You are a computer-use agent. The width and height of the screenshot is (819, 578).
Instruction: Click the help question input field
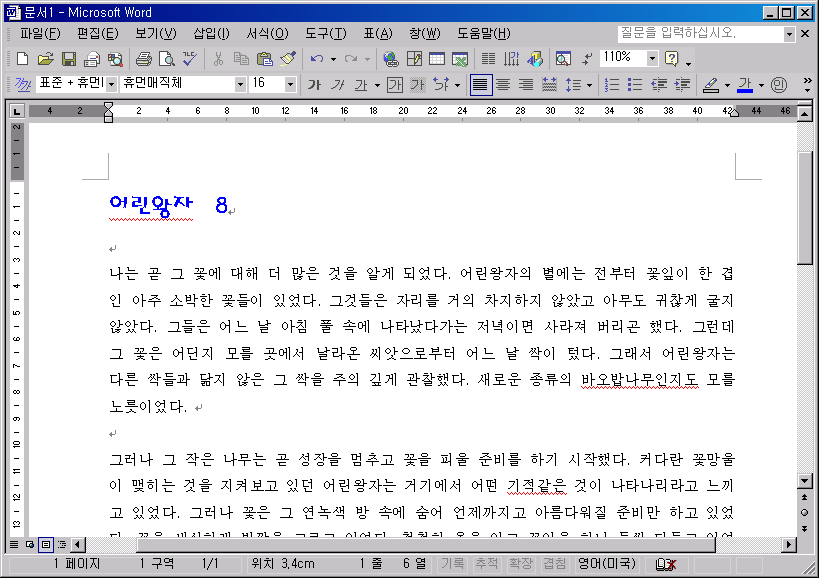699,34
